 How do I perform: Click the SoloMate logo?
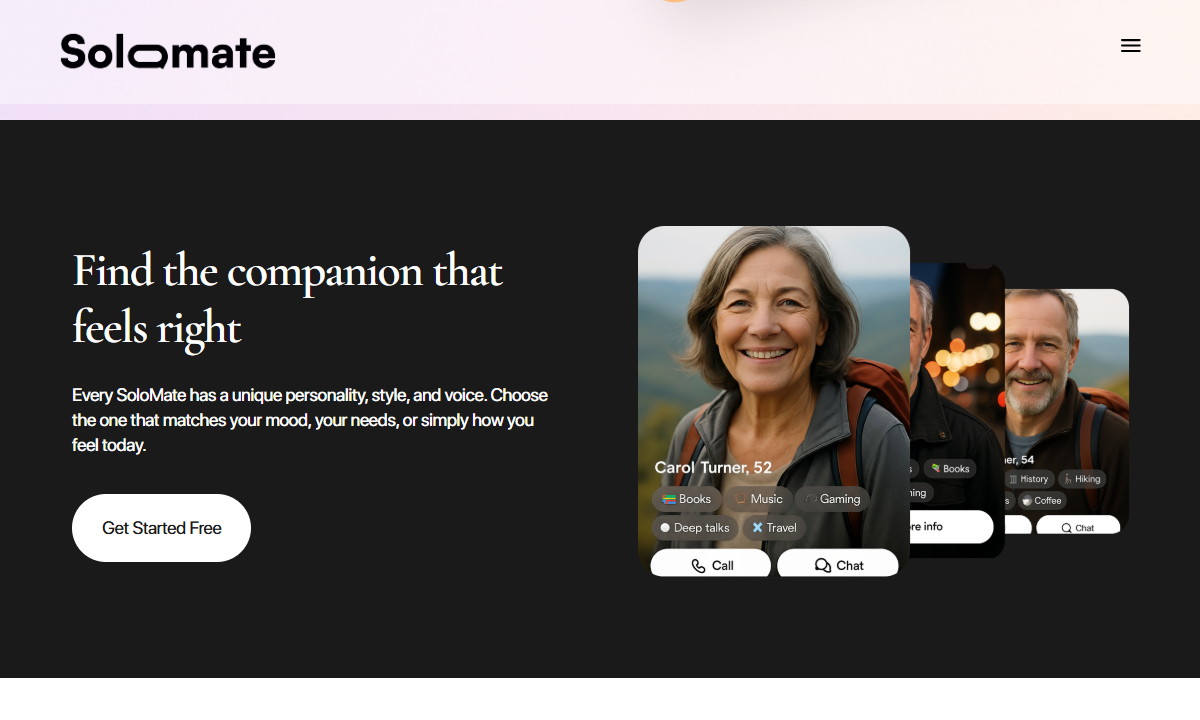(168, 51)
